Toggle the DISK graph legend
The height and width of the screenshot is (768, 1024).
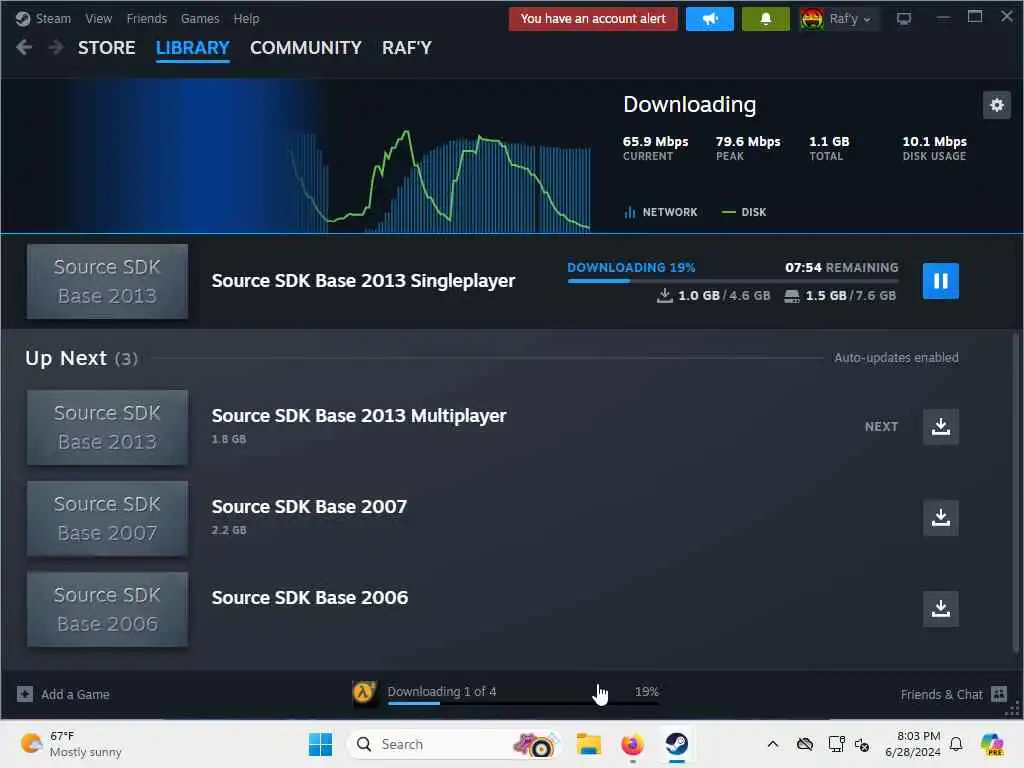point(744,212)
